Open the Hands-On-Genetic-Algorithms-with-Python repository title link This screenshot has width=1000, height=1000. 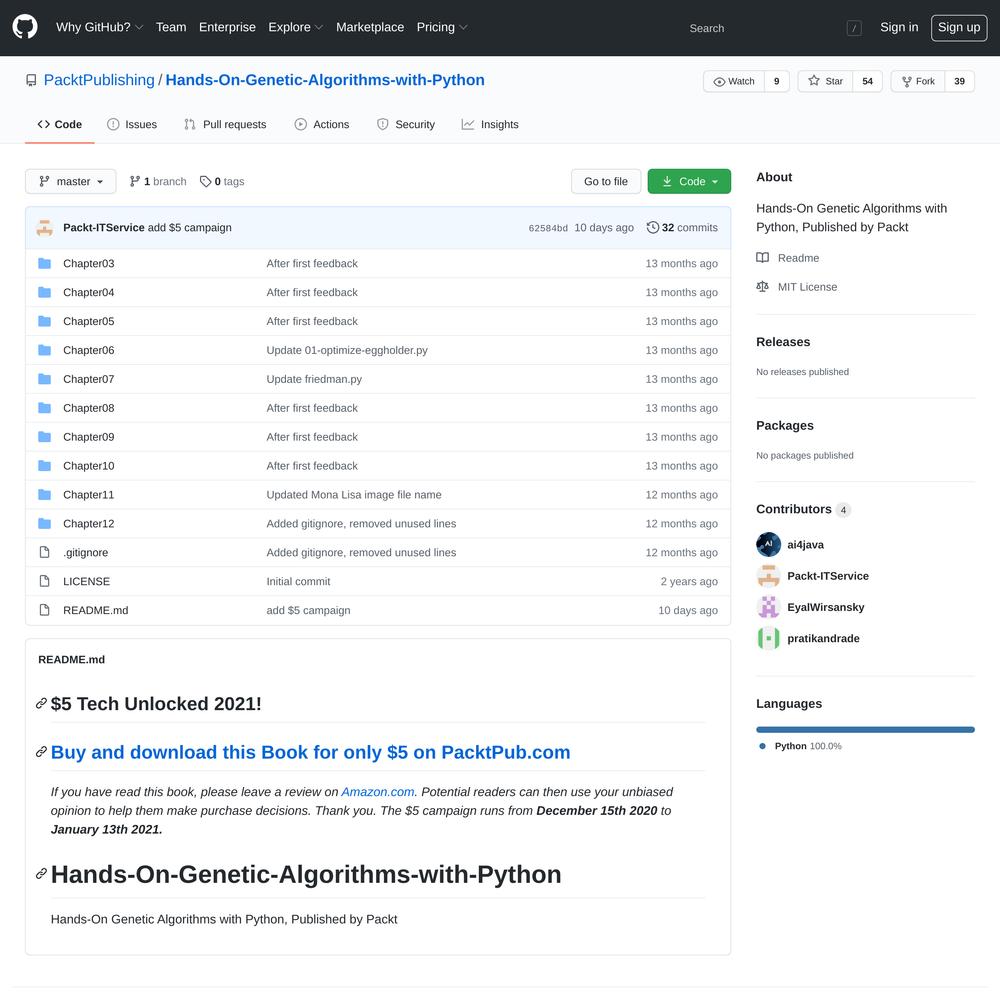pos(325,80)
